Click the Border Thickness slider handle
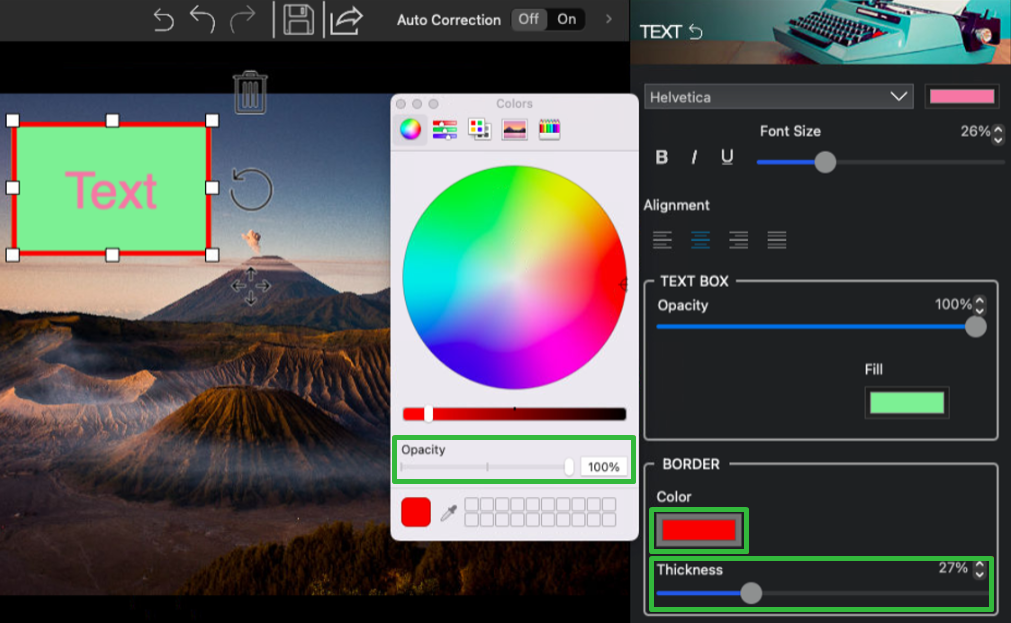 pyautogui.click(x=751, y=593)
